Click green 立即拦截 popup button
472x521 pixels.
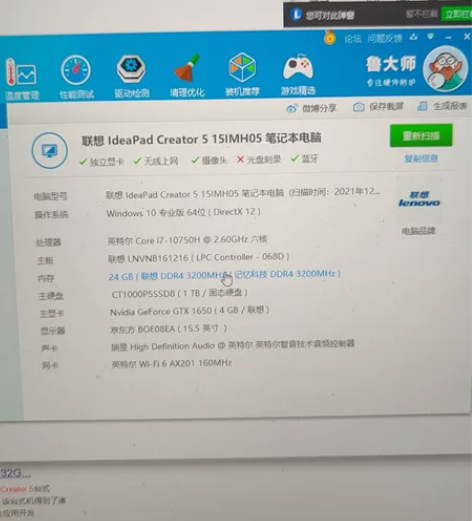[456, 14]
